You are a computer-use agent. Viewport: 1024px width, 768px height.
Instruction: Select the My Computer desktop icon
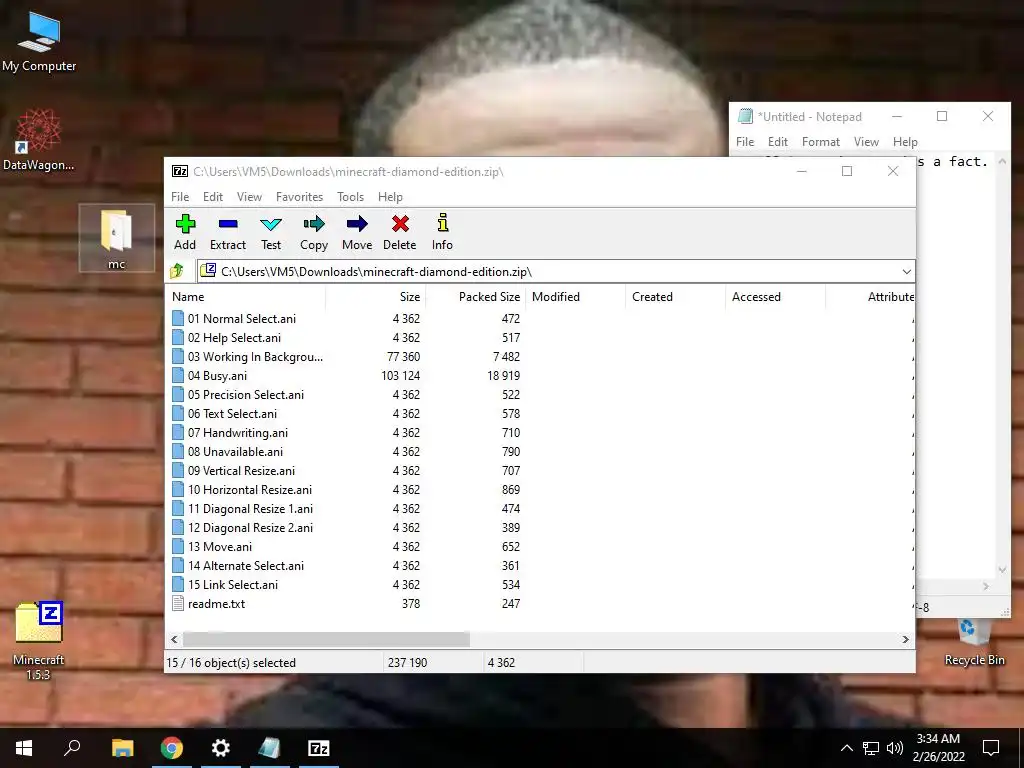coord(39,42)
